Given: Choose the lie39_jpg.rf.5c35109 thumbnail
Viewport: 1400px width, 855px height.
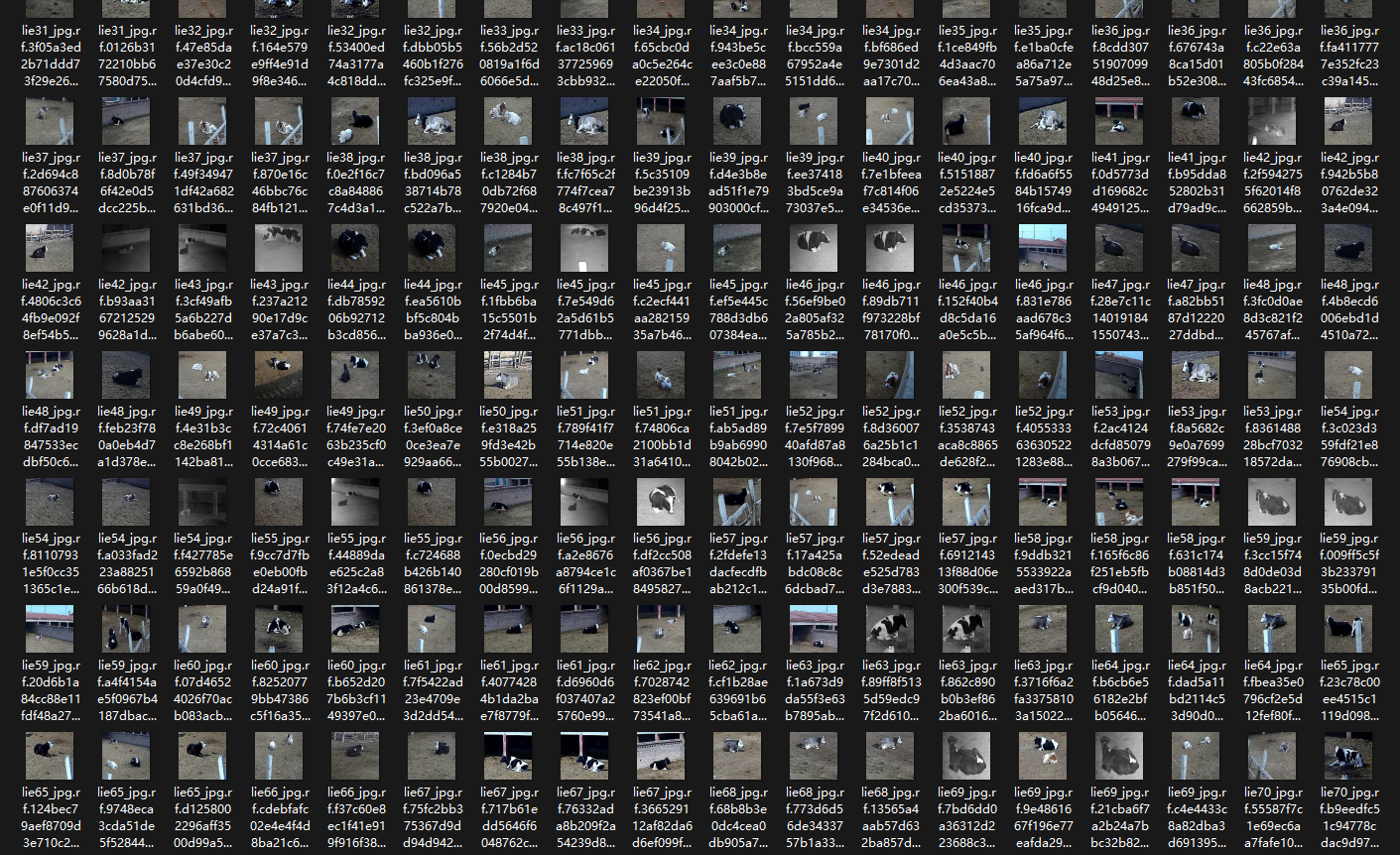Looking at the screenshot, I should pyautogui.click(x=661, y=121).
